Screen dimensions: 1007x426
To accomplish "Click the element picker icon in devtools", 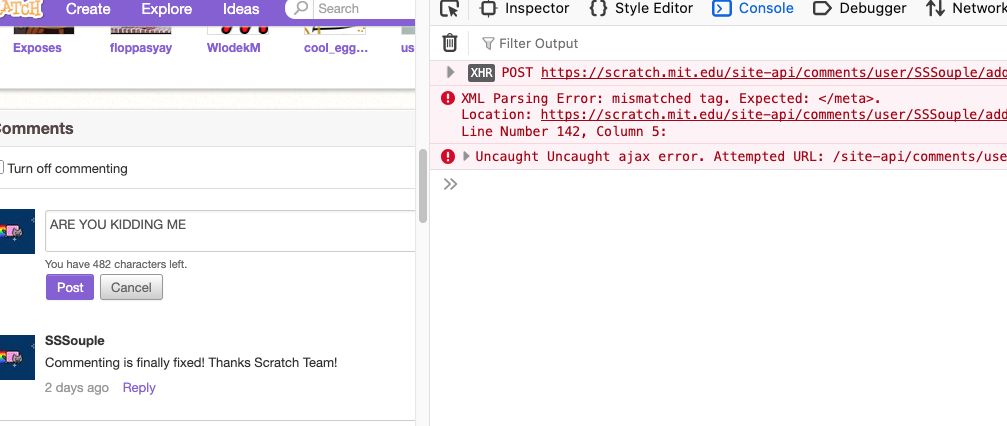I will [450, 8].
